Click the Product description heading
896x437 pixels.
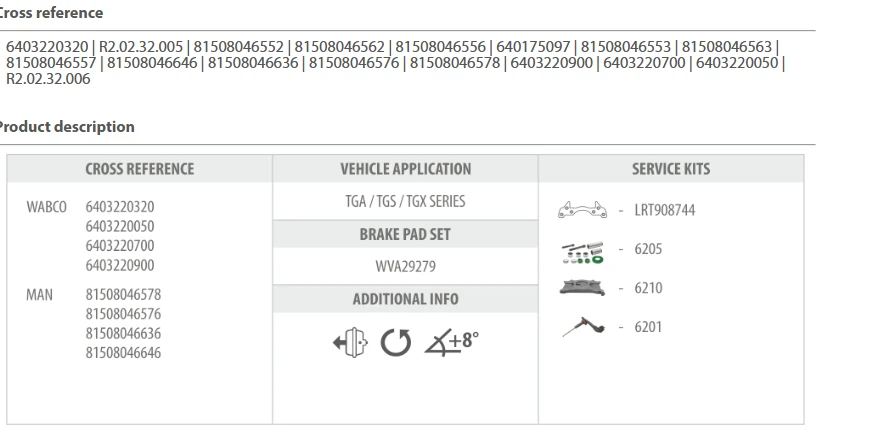(x=66, y=127)
